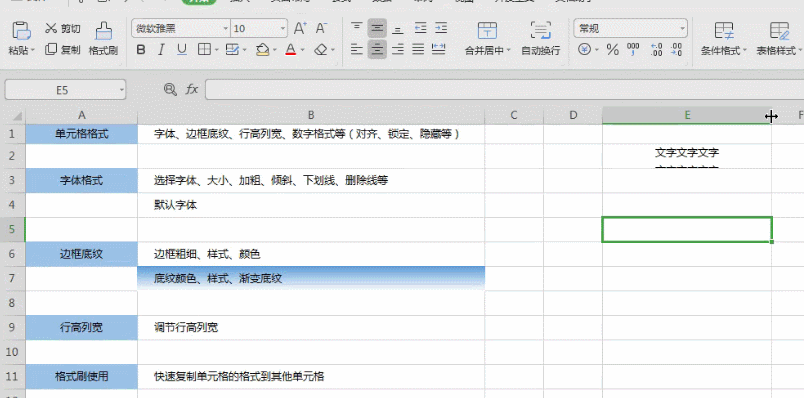This screenshot has height=398, width=804.
Task: Apply thousands separator (000) format
Action: 633,49
